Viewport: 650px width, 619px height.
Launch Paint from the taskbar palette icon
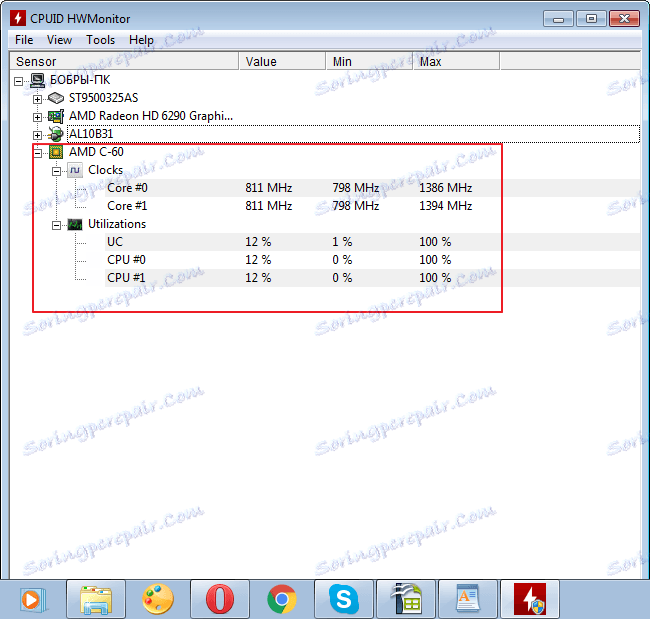coord(158,600)
